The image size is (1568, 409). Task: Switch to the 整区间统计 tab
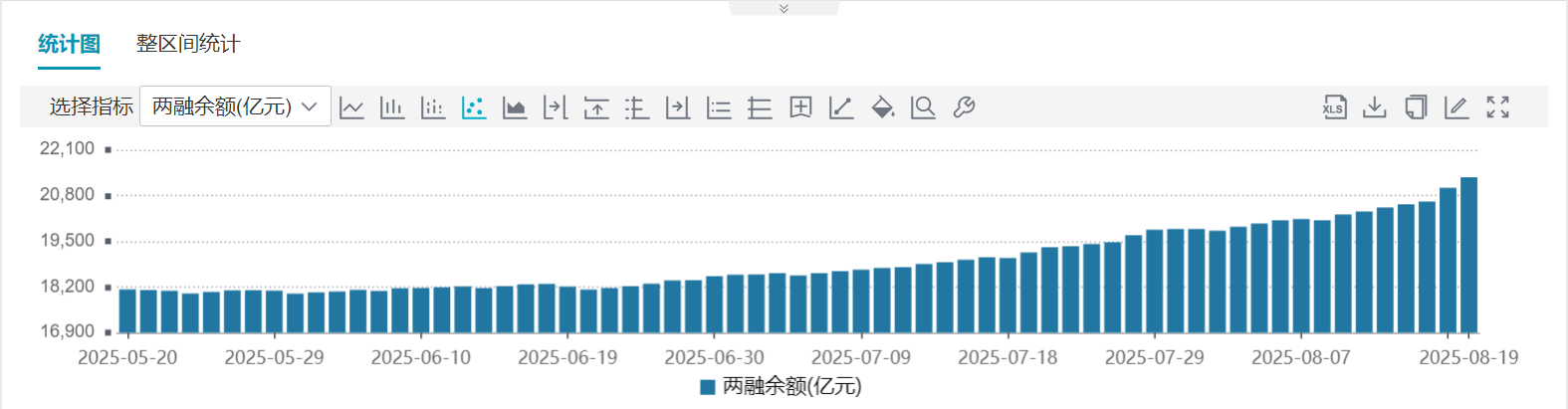point(188,44)
